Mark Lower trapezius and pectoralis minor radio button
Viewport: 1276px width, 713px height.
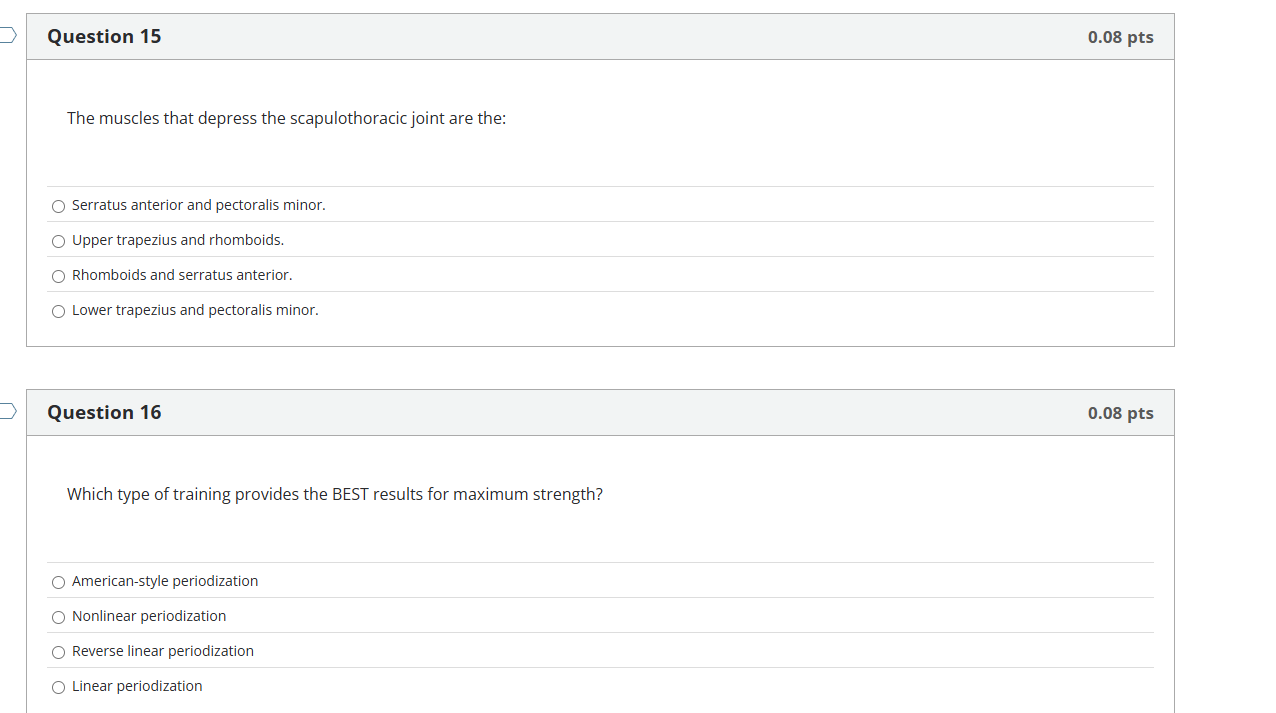click(59, 311)
